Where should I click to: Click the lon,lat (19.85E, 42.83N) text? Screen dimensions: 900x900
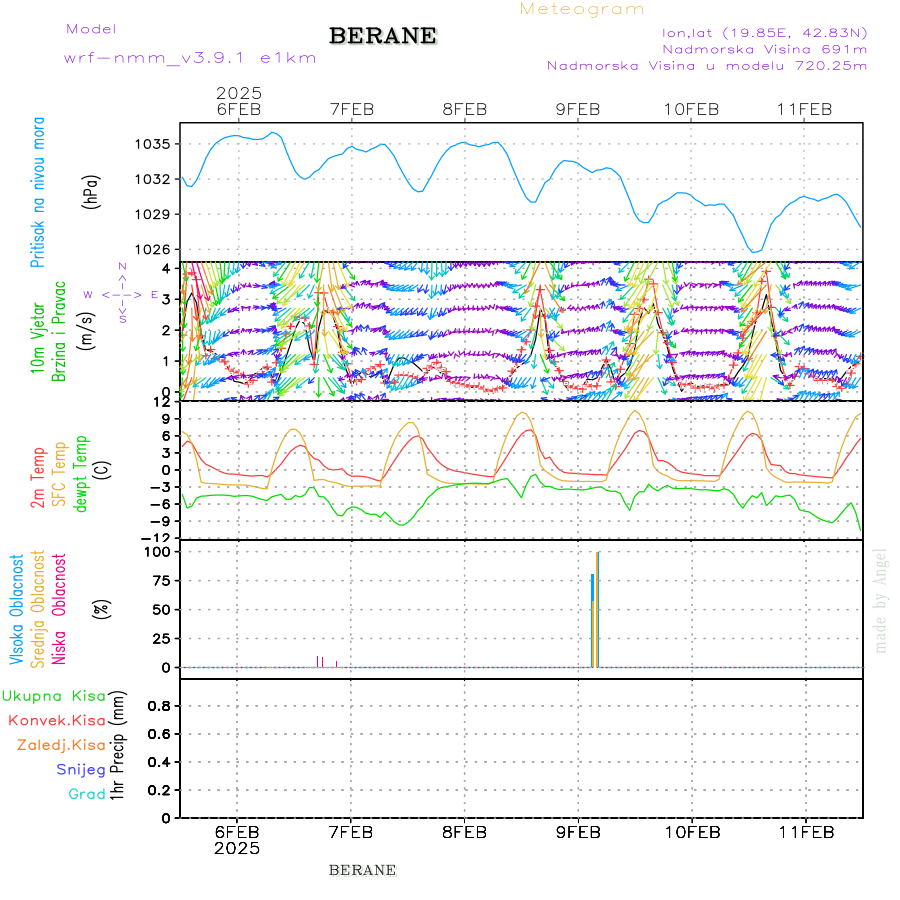[x=765, y=33]
